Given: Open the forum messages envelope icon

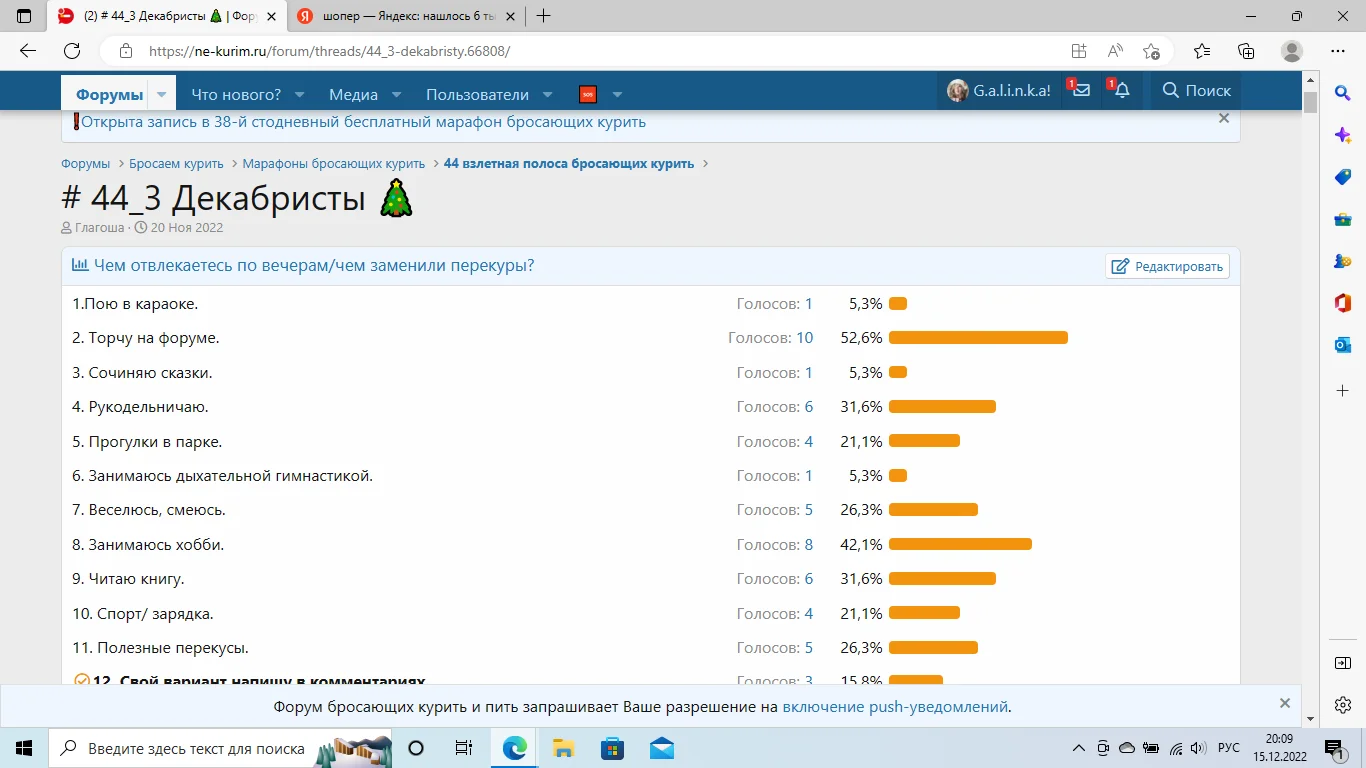Looking at the screenshot, I should point(1080,90).
